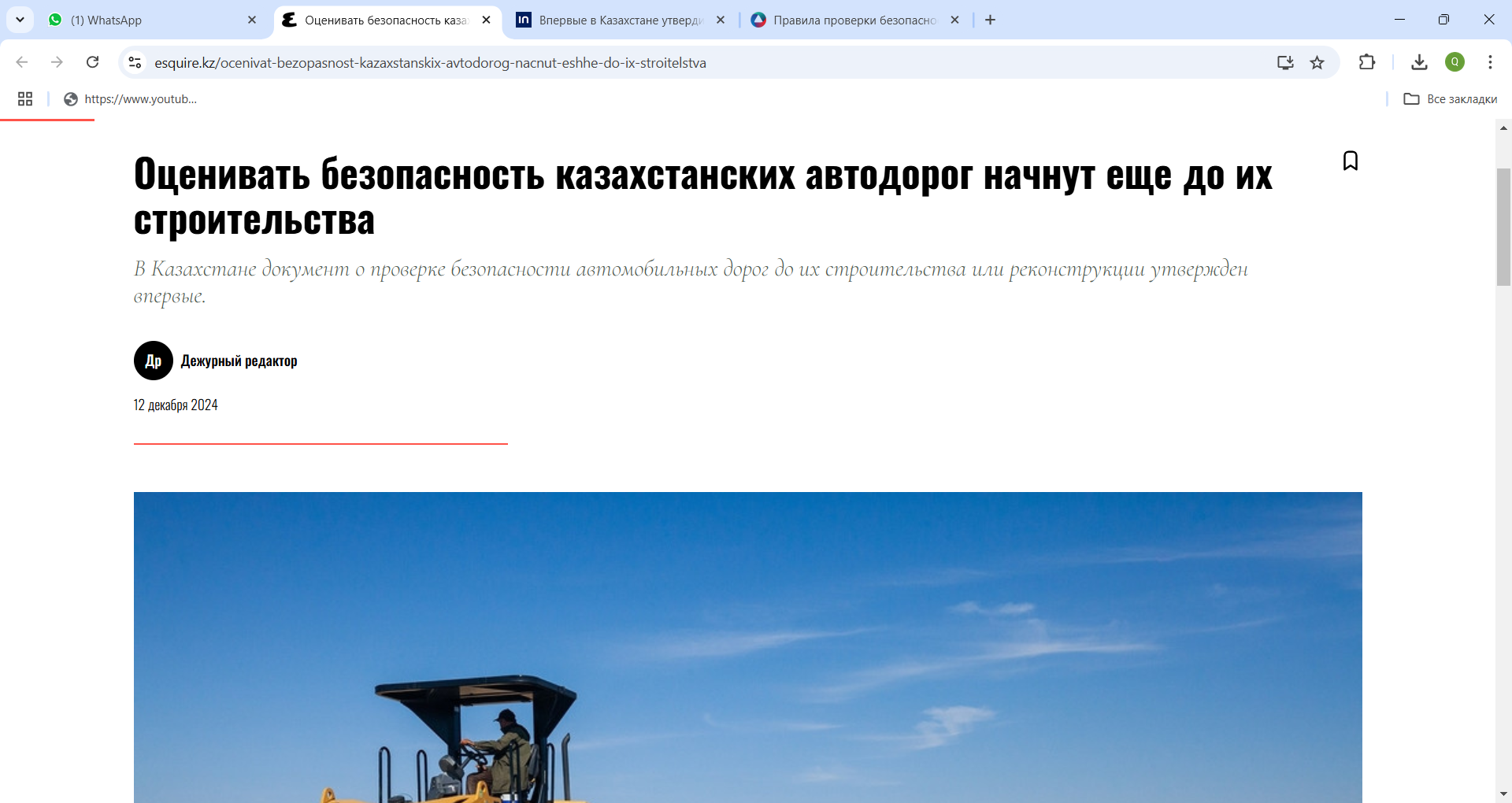Open Chrome downloads icon

coord(1419,62)
